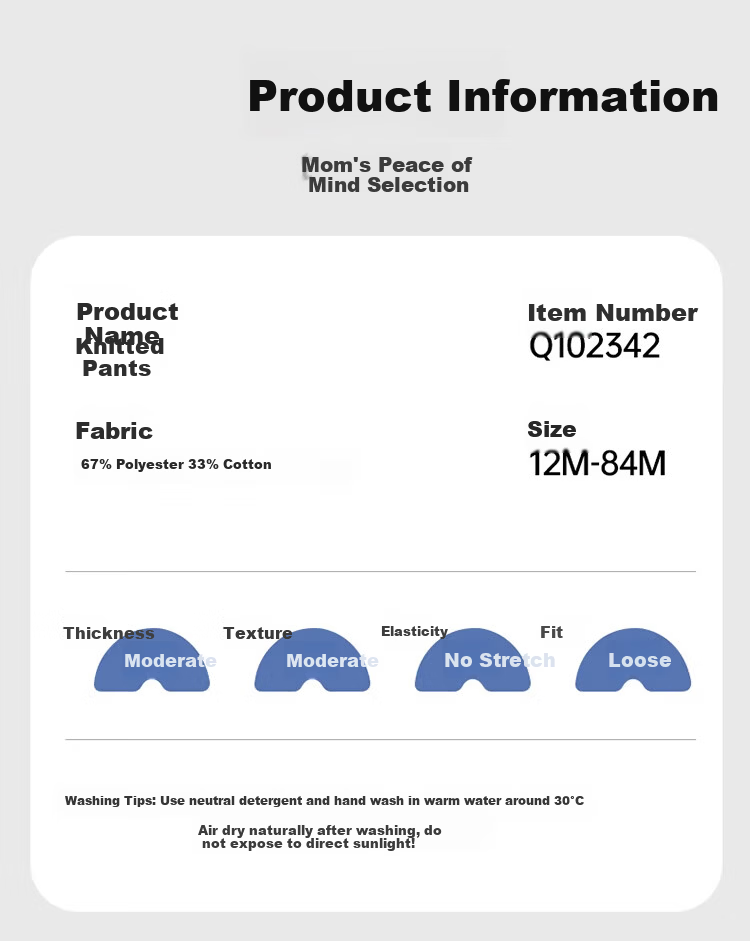Screen dimensions: 750x941
Task: Click the 67% Polyester 33% Cotton text
Action: [176, 464]
